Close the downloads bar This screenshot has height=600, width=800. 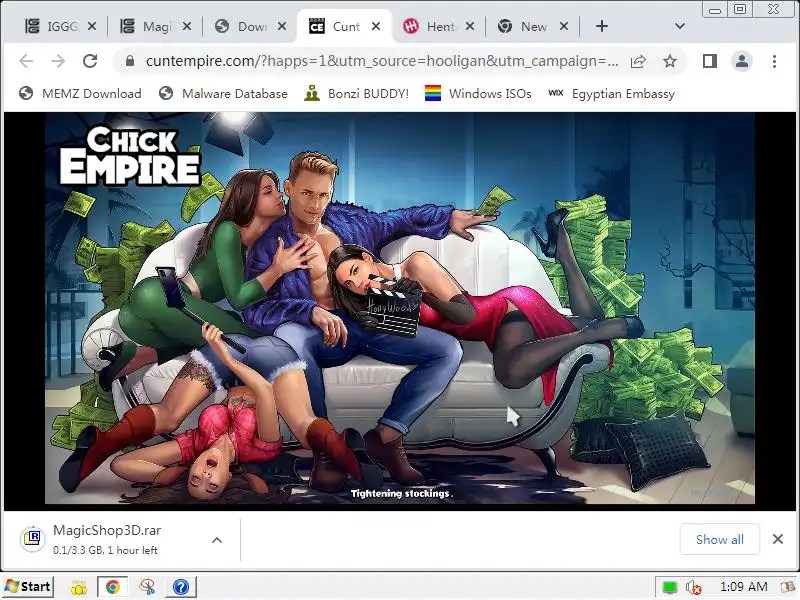[x=778, y=539]
